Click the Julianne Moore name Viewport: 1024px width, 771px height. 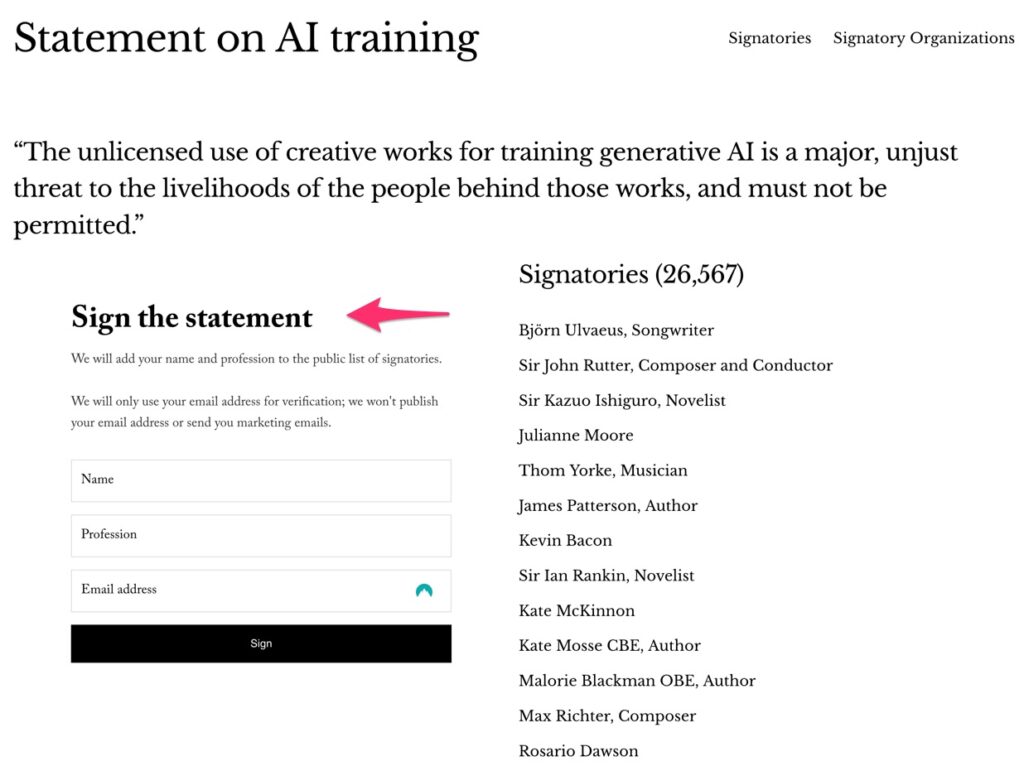click(576, 435)
